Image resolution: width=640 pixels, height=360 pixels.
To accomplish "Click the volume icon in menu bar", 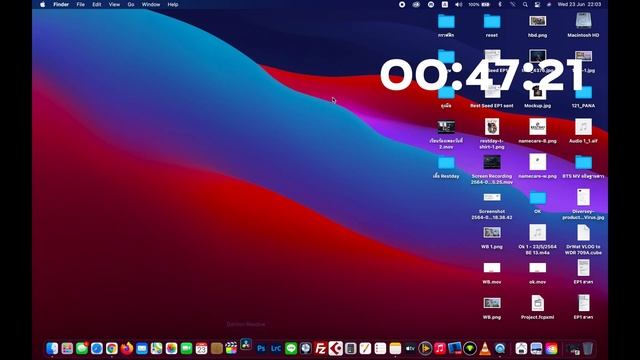I will pyautogui.click(x=458, y=4).
